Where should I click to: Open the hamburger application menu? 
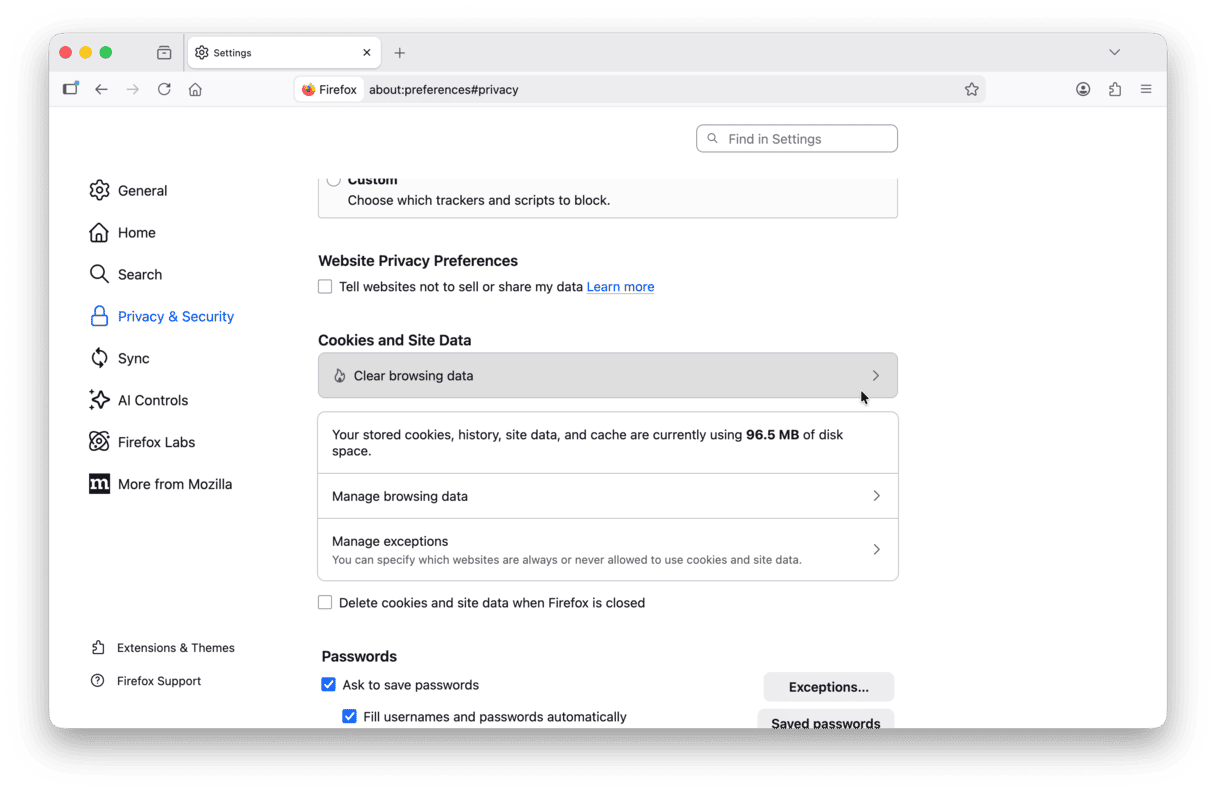pyautogui.click(x=1146, y=89)
